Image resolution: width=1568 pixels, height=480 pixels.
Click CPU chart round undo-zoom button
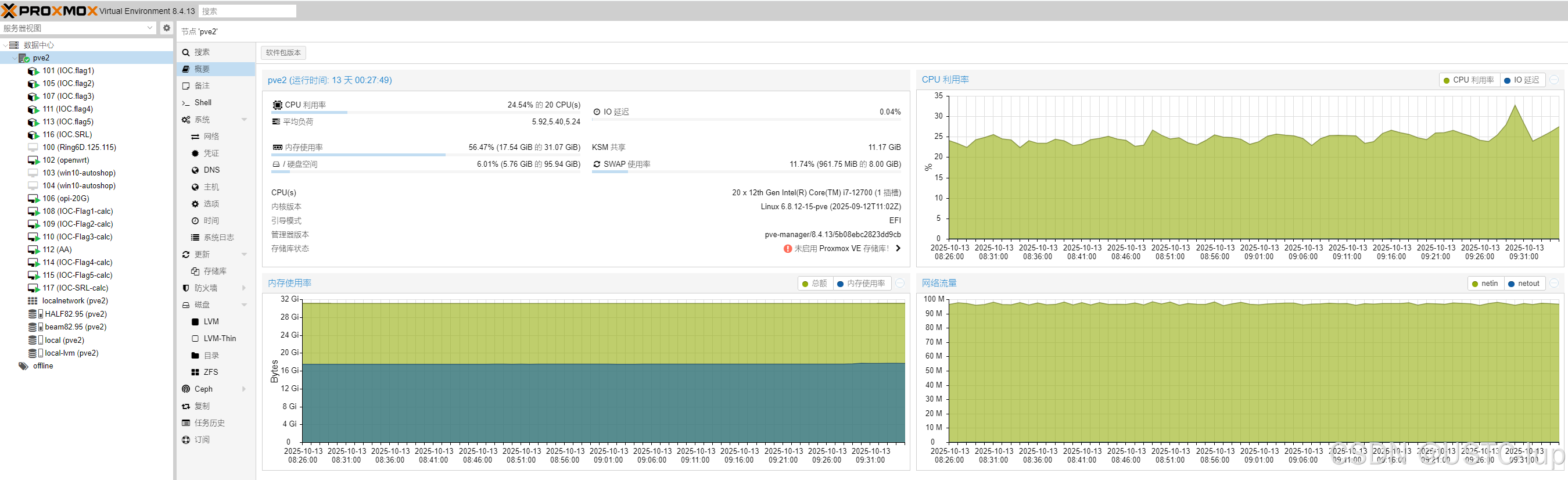click(1554, 80)
